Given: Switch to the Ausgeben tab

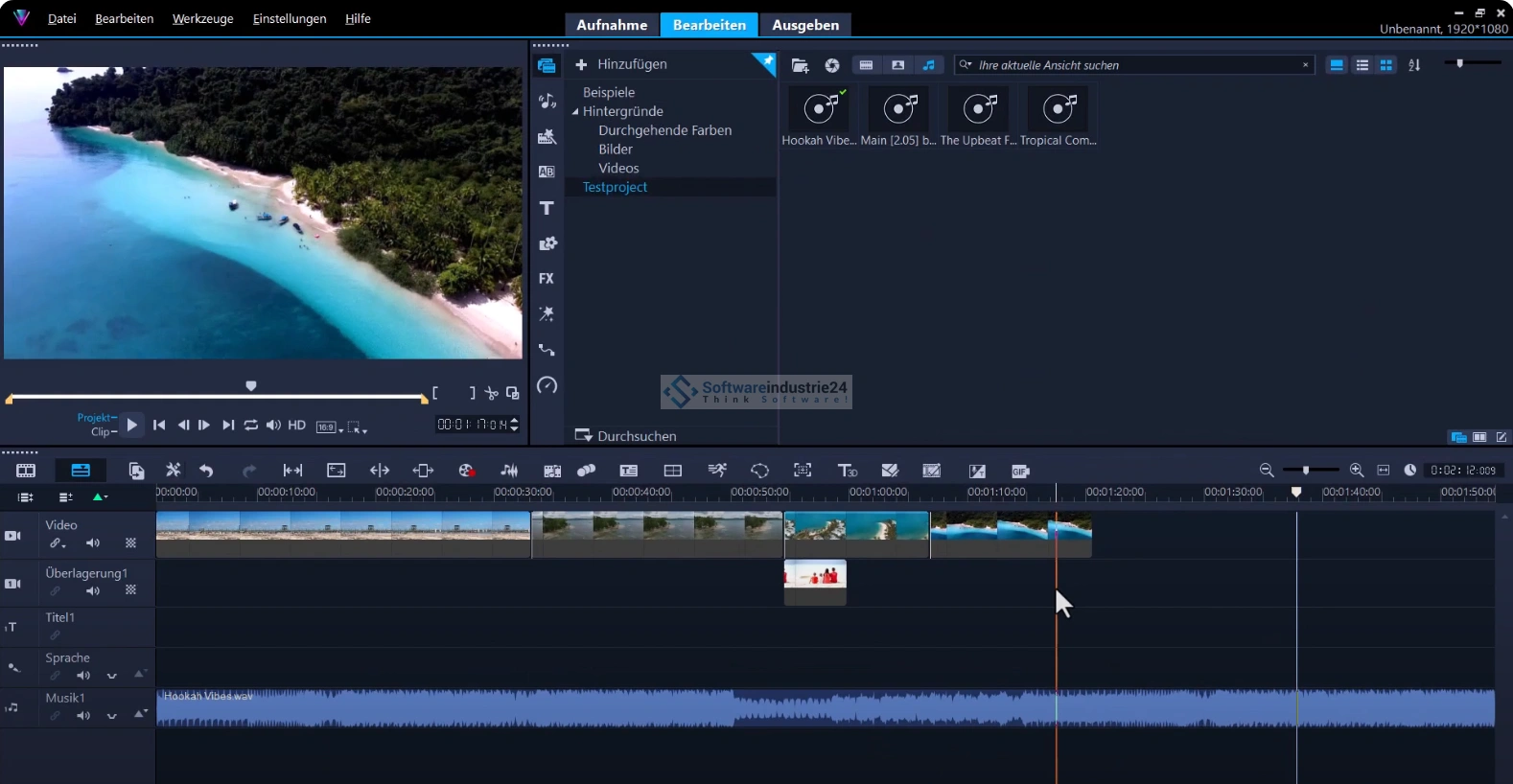Looking at the screenshot, I should 804,25.
